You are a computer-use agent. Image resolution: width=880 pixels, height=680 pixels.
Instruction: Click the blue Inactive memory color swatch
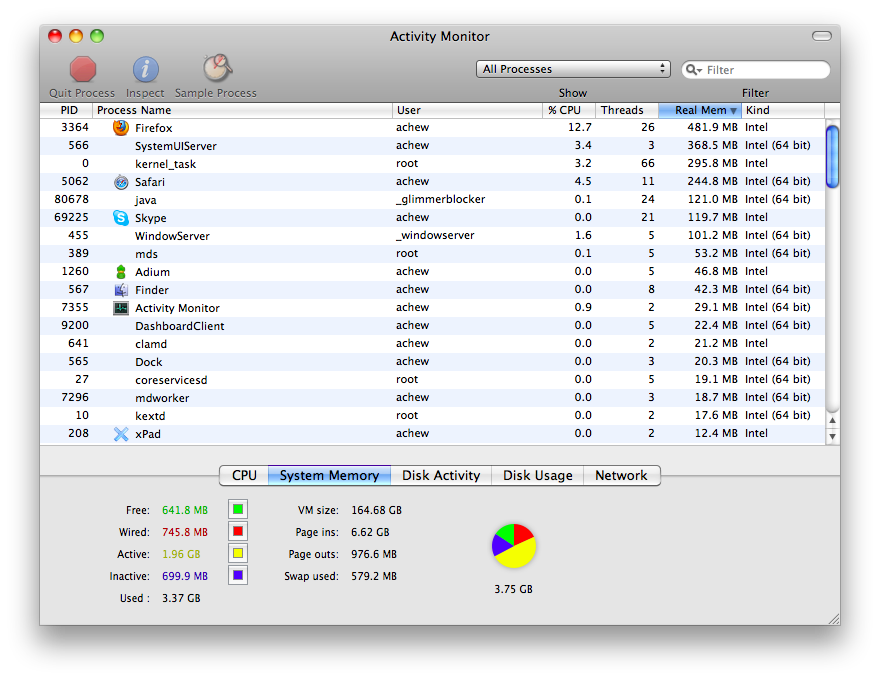(238, 575)
